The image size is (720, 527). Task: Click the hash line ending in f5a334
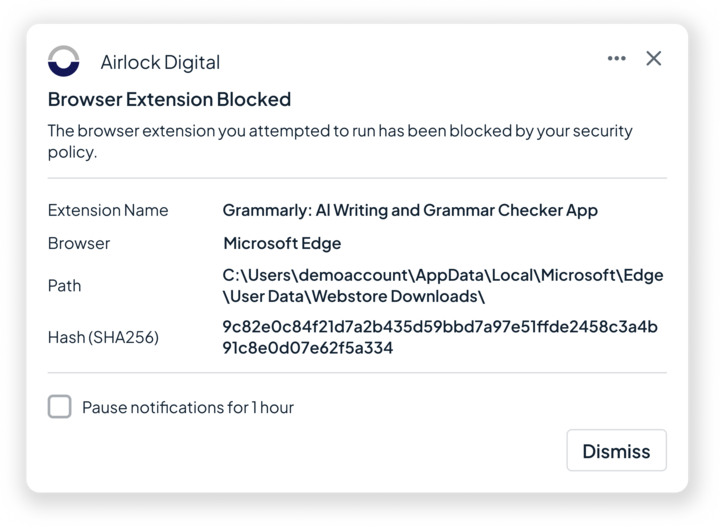[308, 349]
